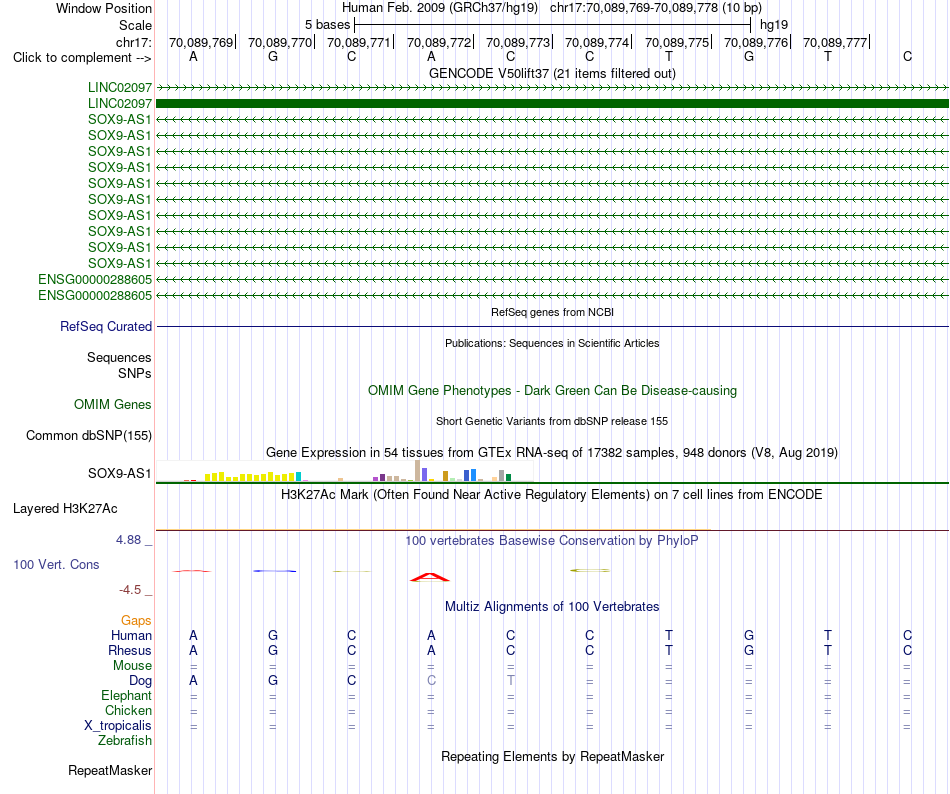This screenshot has width=950, height=794.
Task: Click the RepeatMasker side label
Action: click(110, 771)
